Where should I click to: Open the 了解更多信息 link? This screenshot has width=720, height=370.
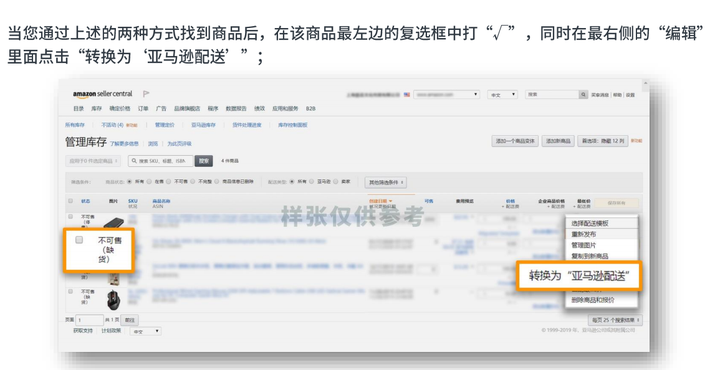(124, 144)
